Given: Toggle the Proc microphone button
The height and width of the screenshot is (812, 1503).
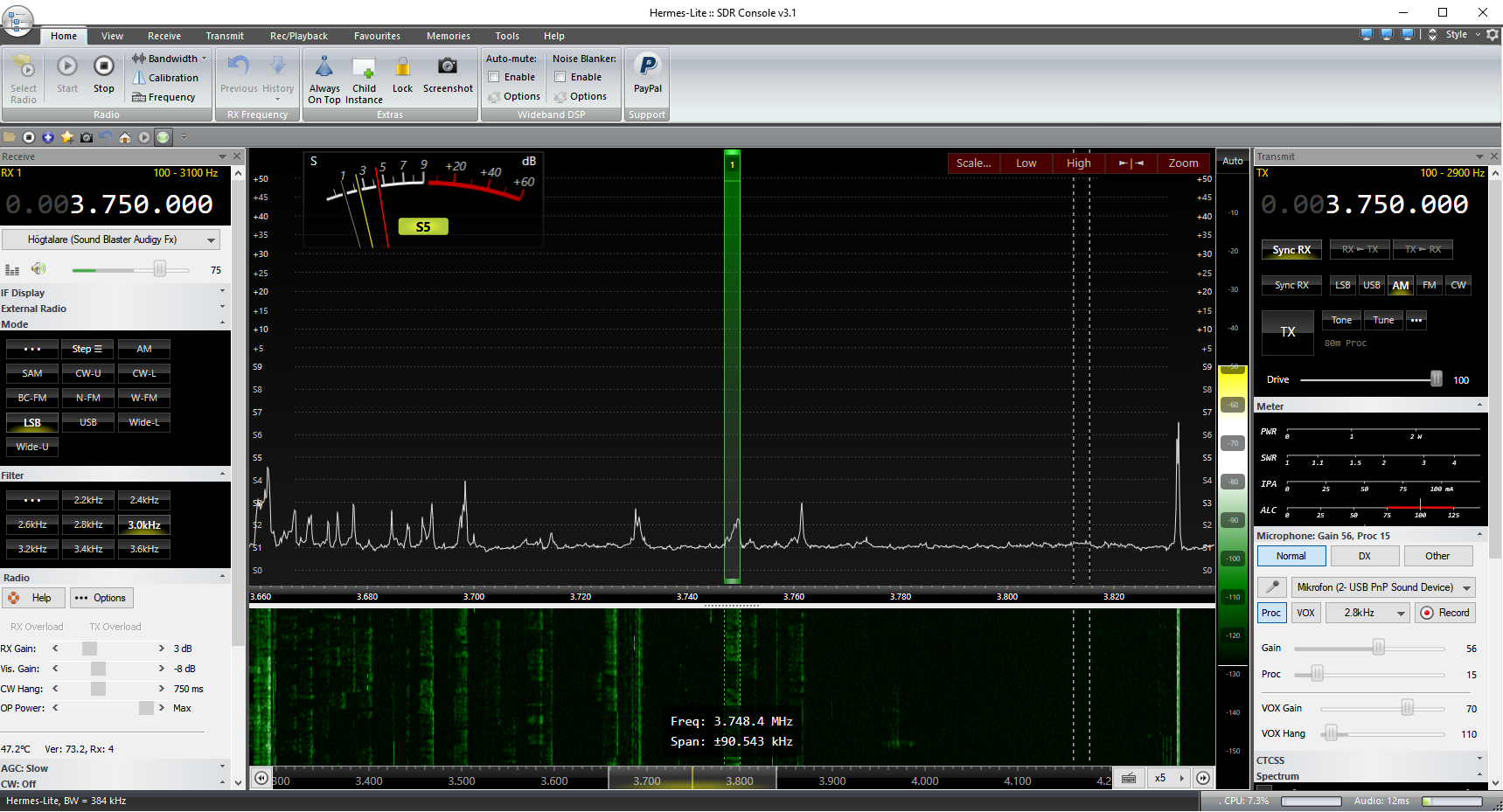Looking at the screenshot, I should coord(1270,613).
